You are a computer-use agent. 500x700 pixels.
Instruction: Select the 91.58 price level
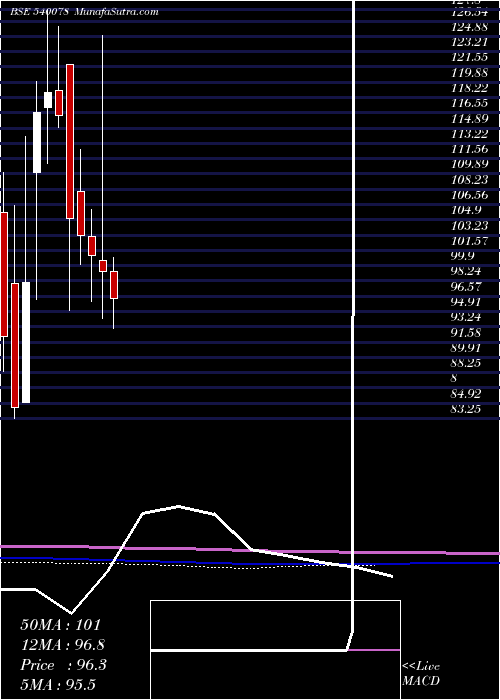tap(466, 332)
